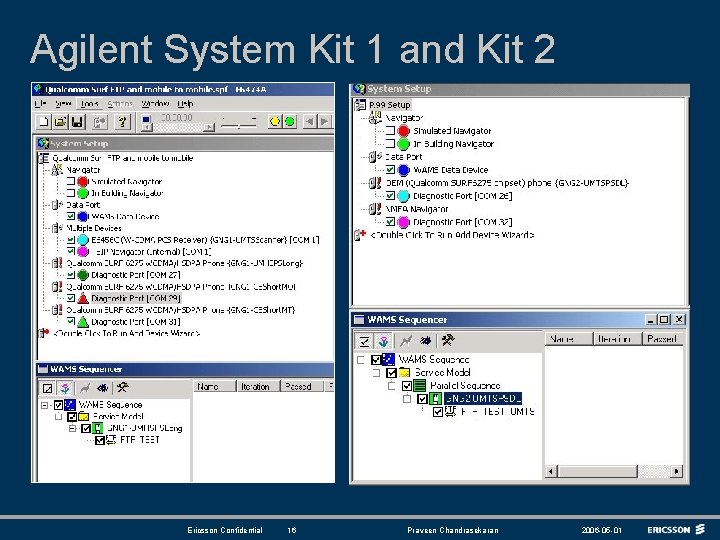
Task: Click bug debug icon in right WAMS Sequencer toolbar
Action: [426, 341]
